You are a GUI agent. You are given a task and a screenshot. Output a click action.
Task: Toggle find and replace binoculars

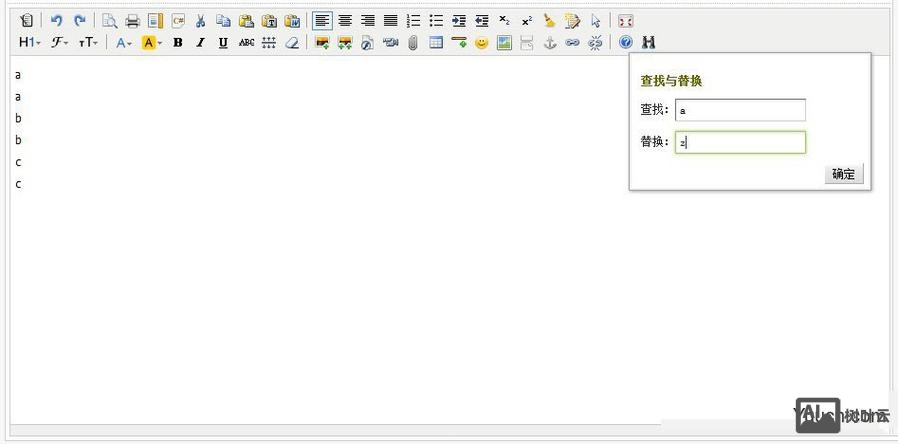648,42
